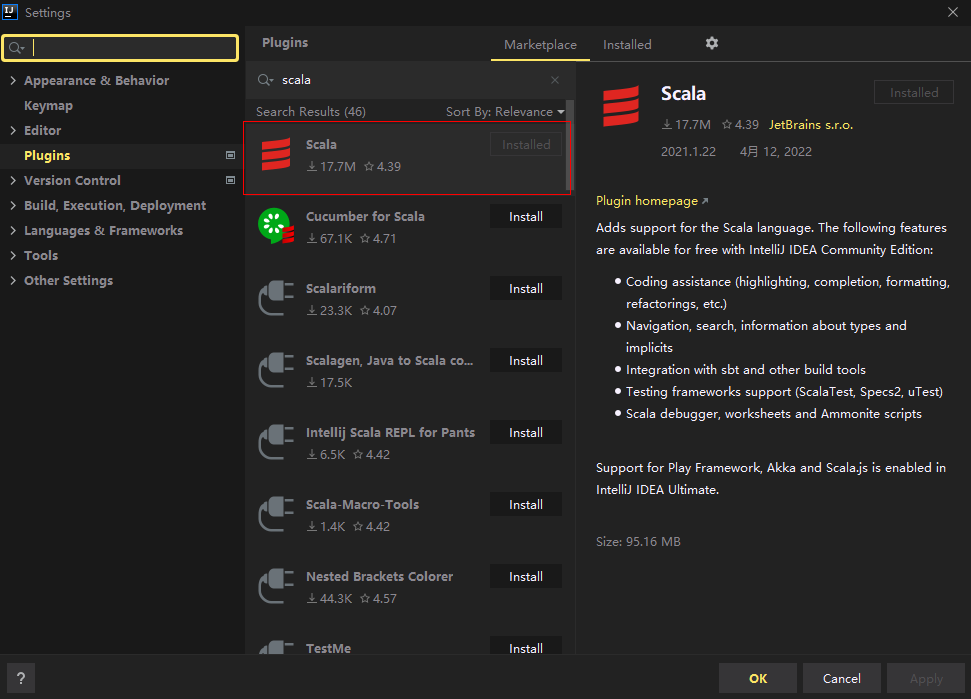Select the Scala plugin name in results
971x699 pixels.
pyautogui.click(x=321, y=144)
